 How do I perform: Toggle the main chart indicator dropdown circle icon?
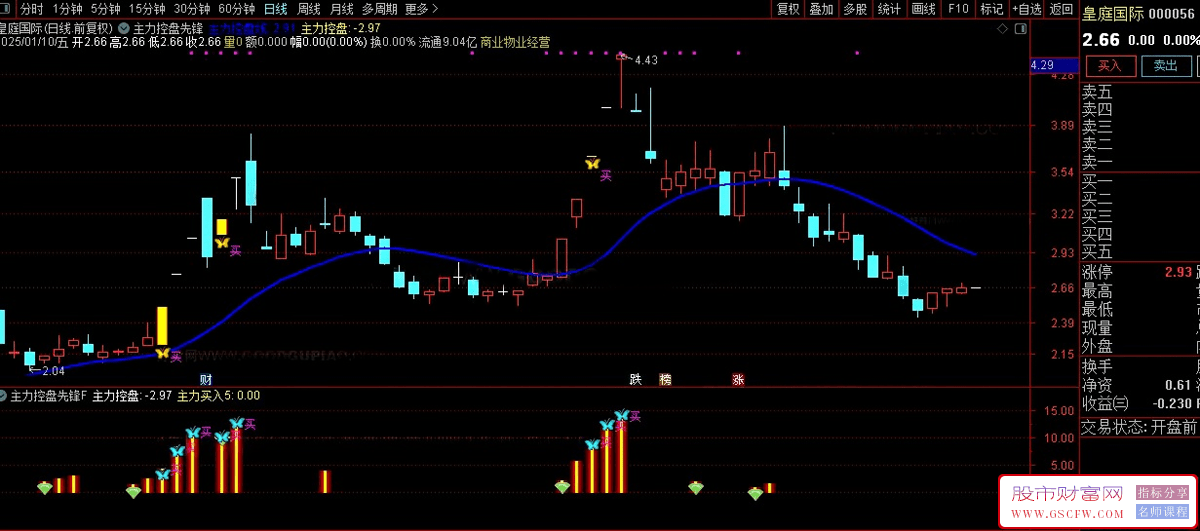point(123,27)
